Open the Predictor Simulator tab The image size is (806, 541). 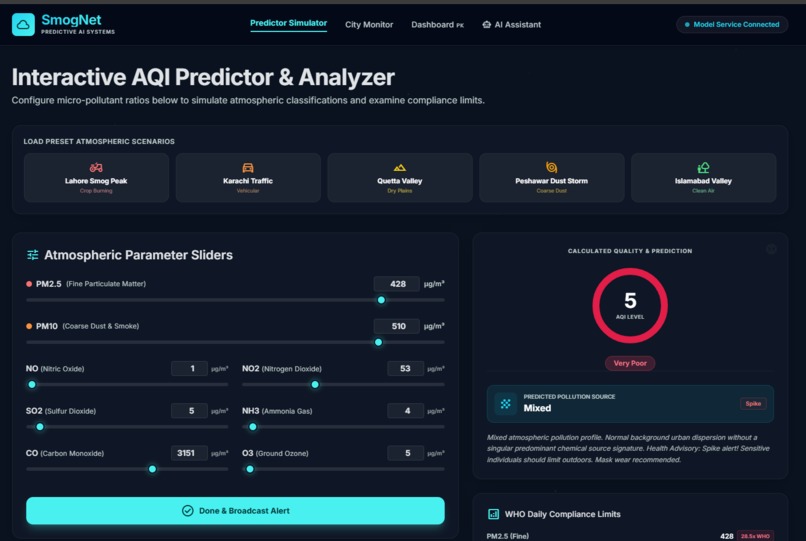tap(288, 23)
